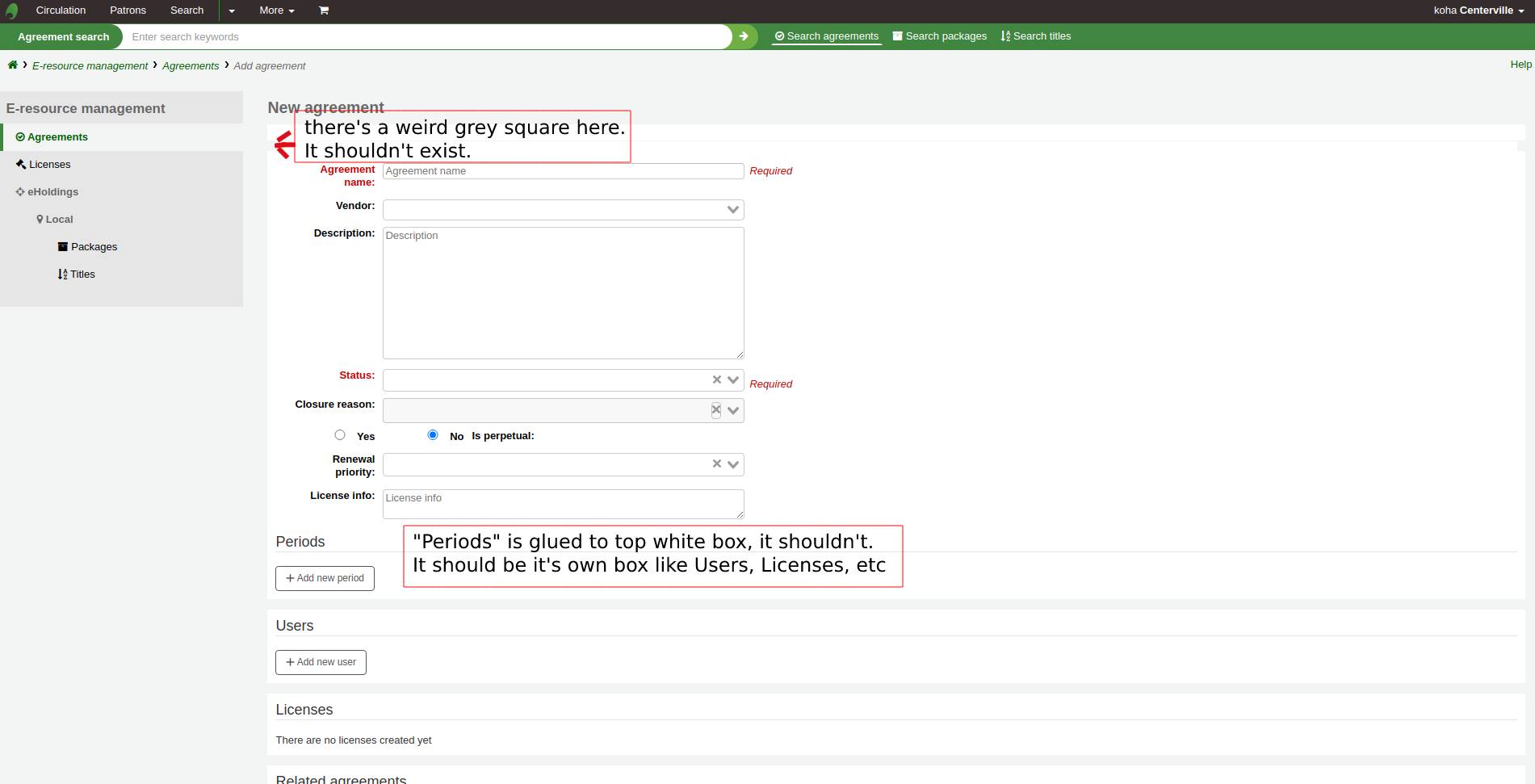1535x784 pixels.
Task: Clear the Closure reason field
Action: (716, 410)
